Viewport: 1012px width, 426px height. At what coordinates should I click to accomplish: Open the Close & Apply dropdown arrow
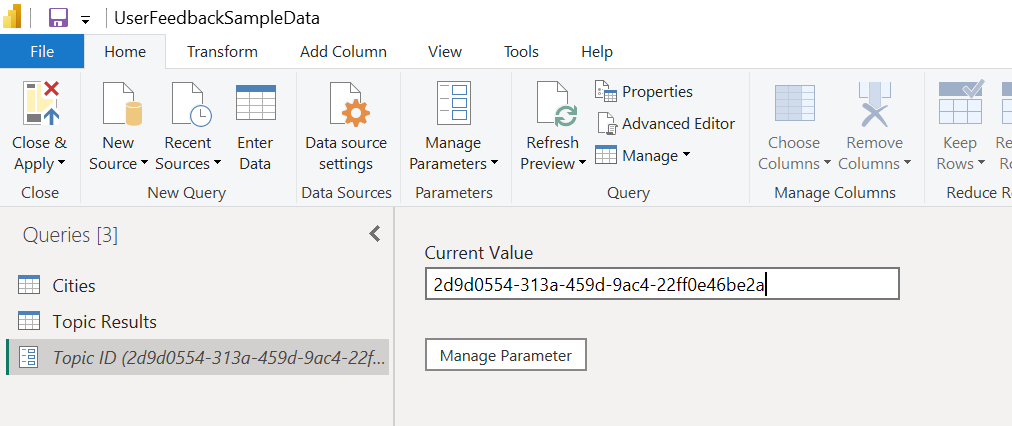click(61, 163)
